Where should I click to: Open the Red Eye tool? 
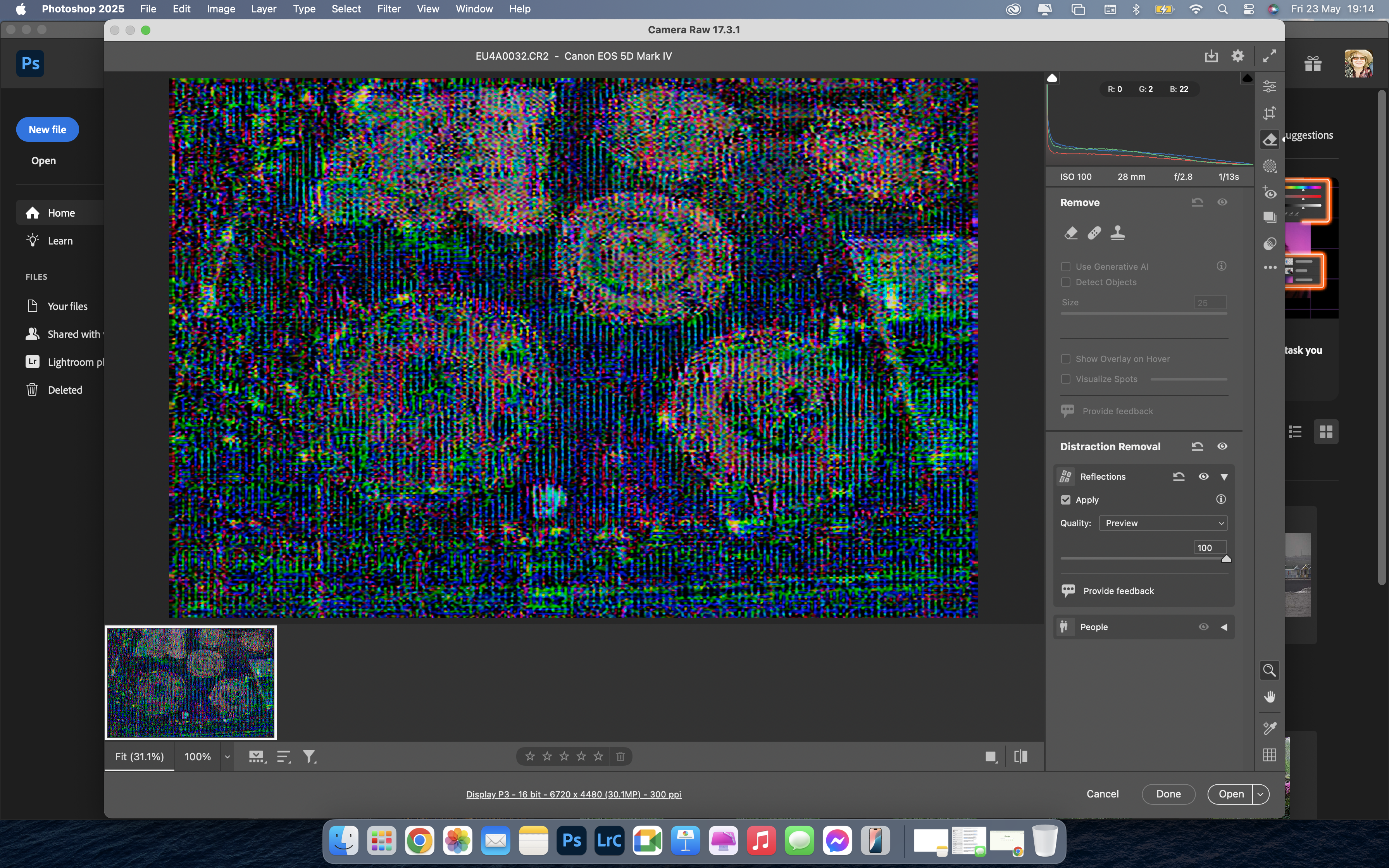pos(1270,193)
